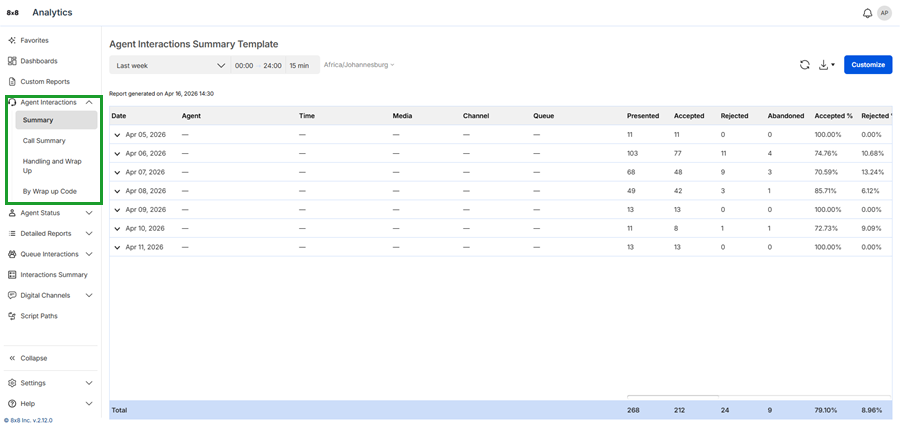Click the 85.71% Accepted % cell
Viewport: 900px width, 427px height.
[825, 191]
